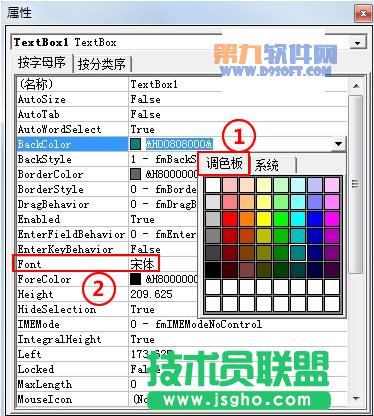The width and height of the screenshot is (374, 416).
Task: Choose the pure yellow palette swatch
Action: coord(264,219)
